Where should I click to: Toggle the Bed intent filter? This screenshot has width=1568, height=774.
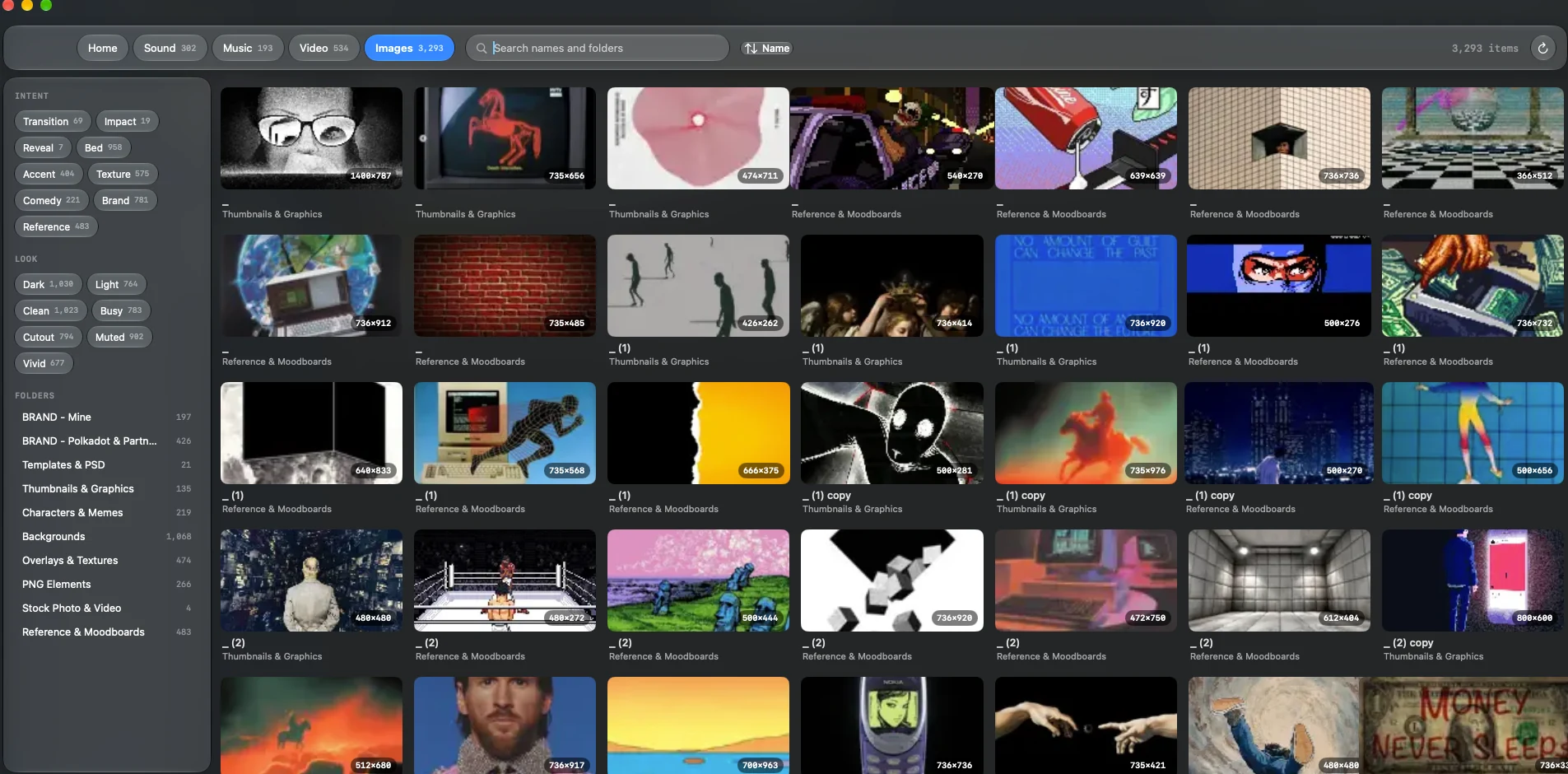(103, 147)
